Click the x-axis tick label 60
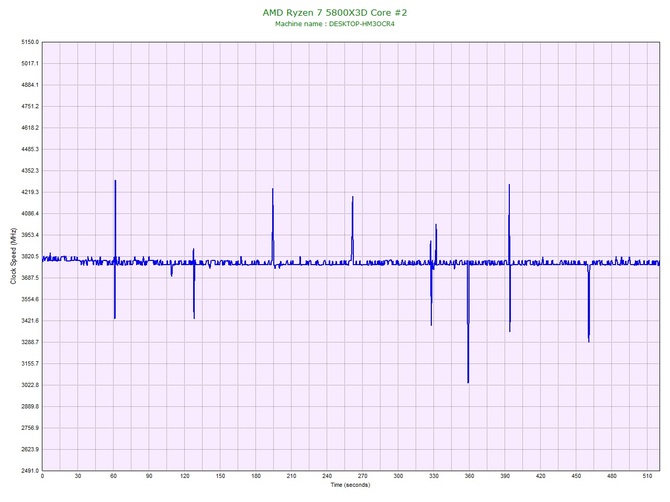 113,476
